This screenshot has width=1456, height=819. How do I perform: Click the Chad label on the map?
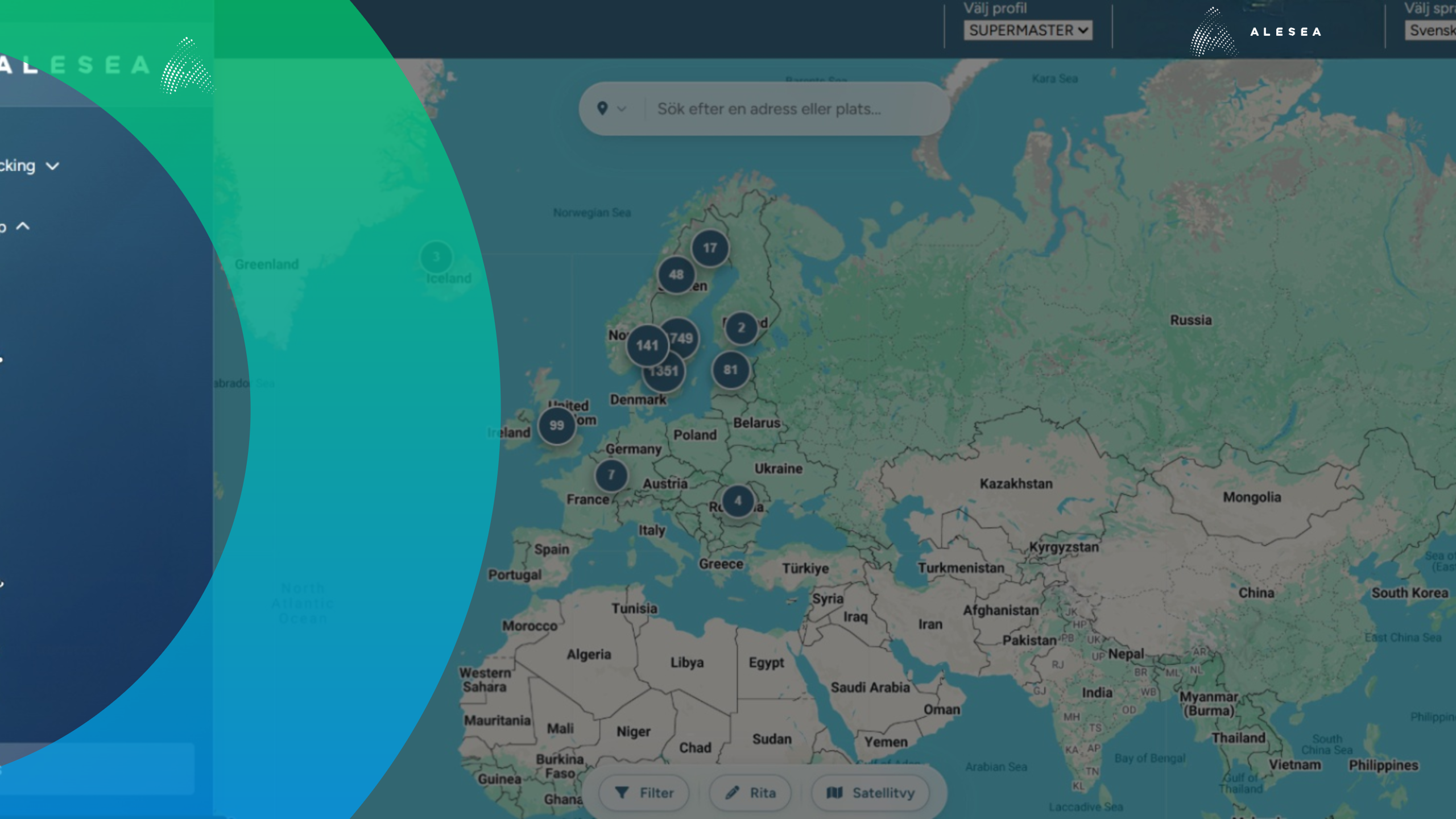tap(695, 748)
